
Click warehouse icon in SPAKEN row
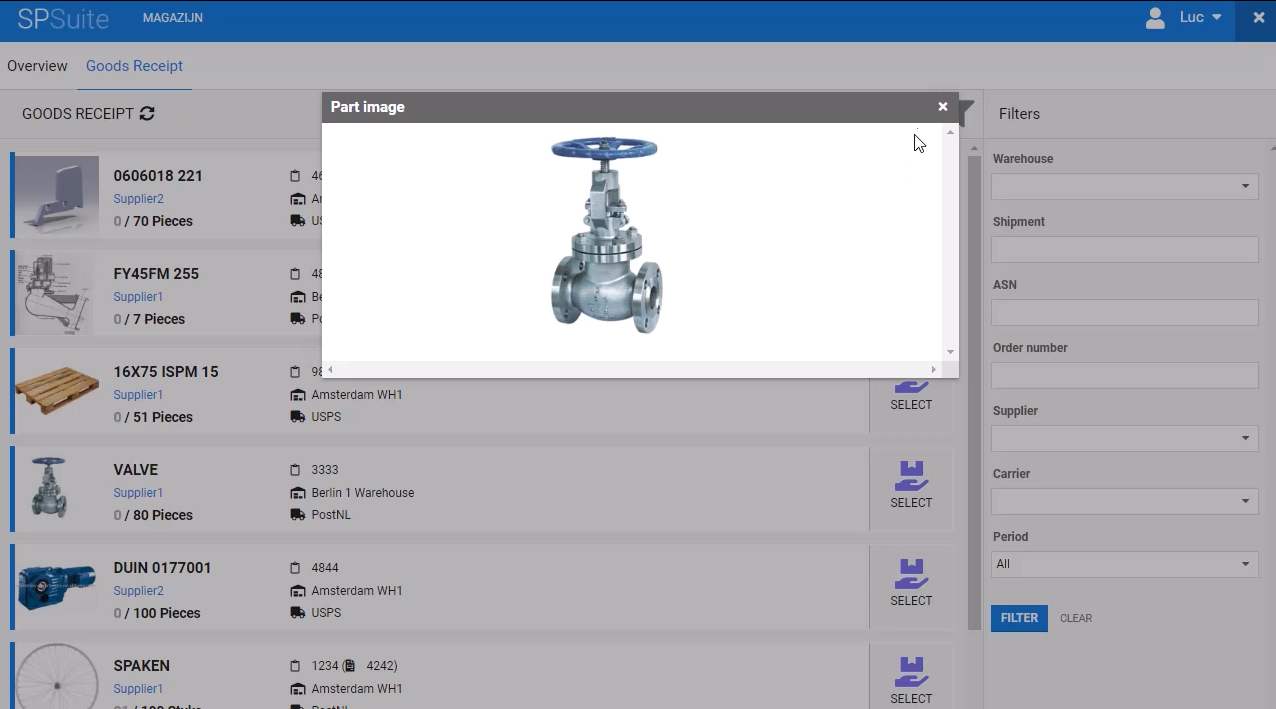297,689
